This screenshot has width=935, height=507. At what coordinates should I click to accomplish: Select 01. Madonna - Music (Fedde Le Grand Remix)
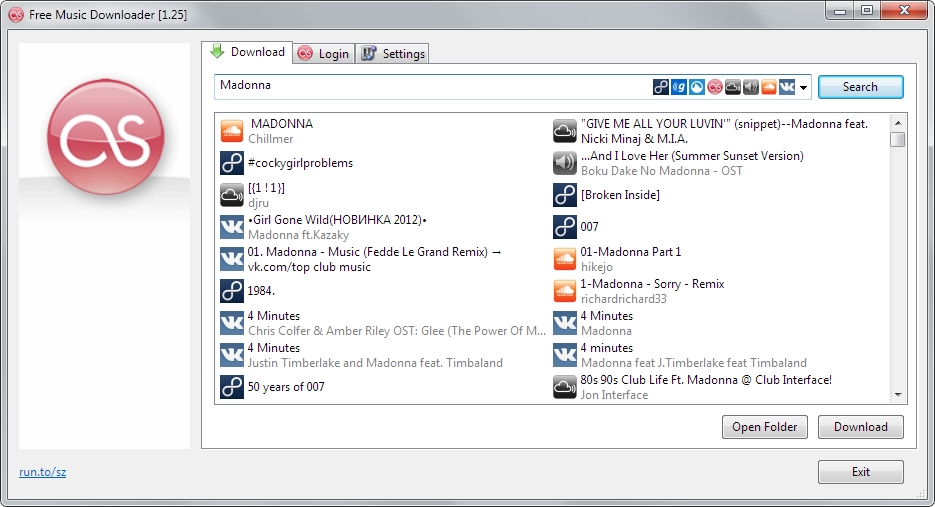[x=374, y=259]
